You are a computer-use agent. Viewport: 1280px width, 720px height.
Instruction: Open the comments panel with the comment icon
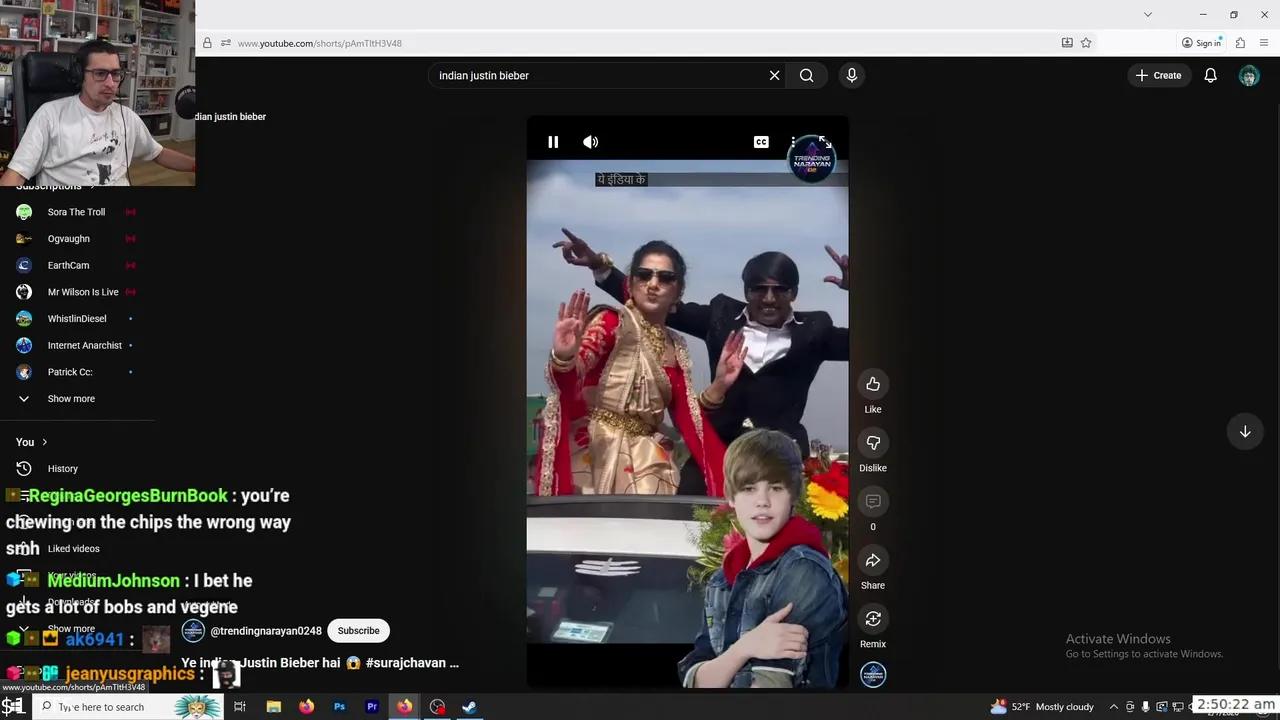[x=873, y=501]
